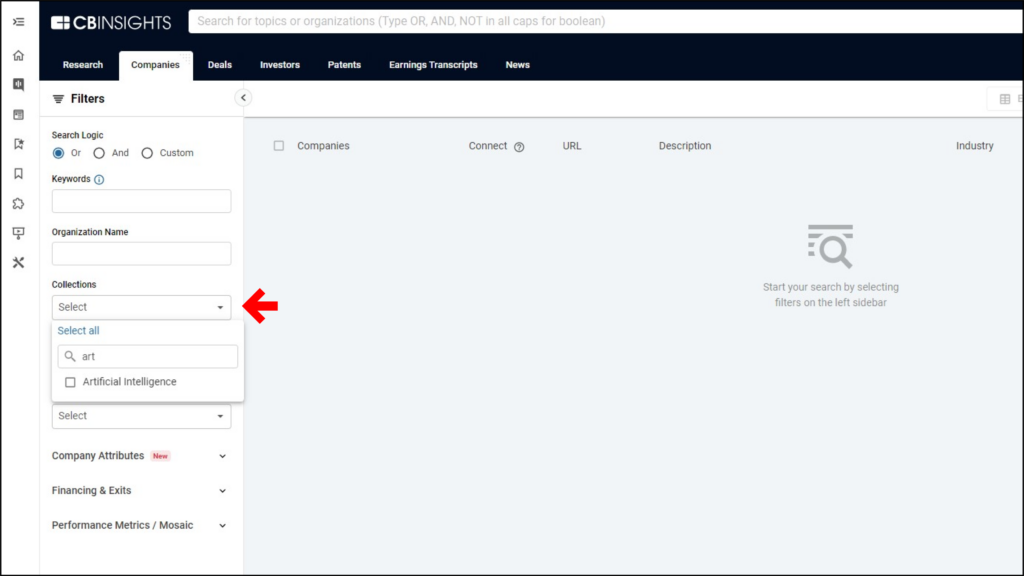1024x576 pixels.
Task: Open the Select dropdown below collections list
Action: click(142, 416)
